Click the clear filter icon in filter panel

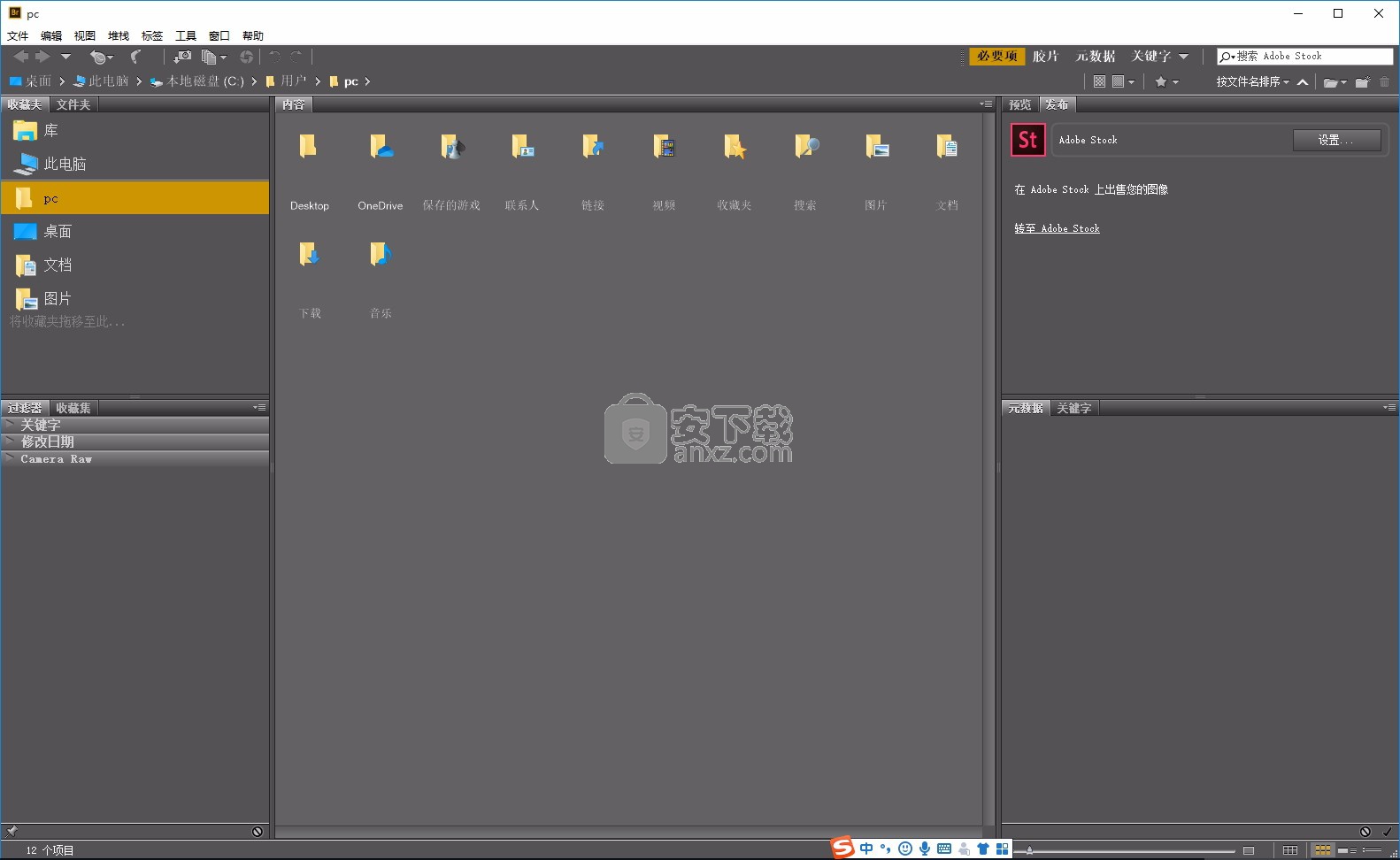pos(258,832)
